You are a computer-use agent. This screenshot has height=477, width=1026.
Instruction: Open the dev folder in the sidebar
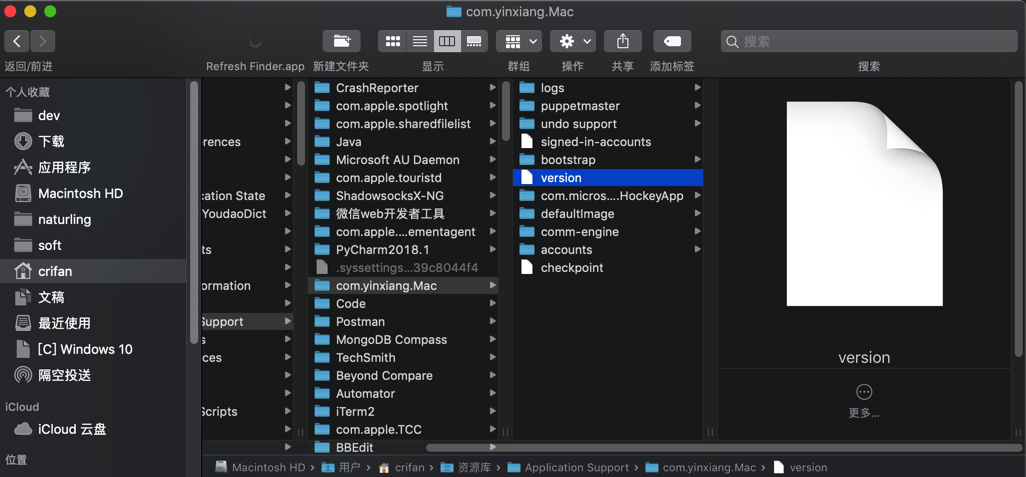(x=93, y=115)
